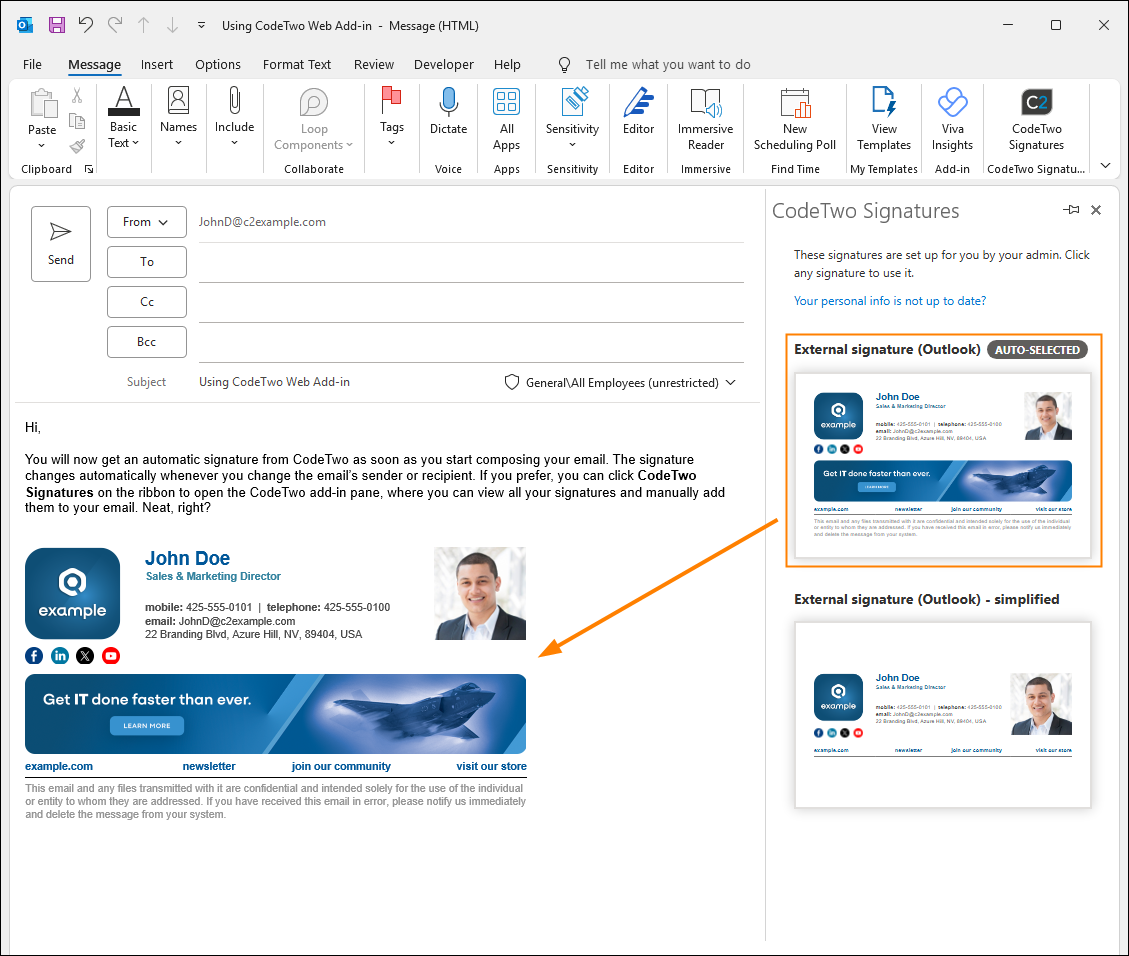Open Customize Quick Access Toolbar dropdown

(x=202, y=25)
